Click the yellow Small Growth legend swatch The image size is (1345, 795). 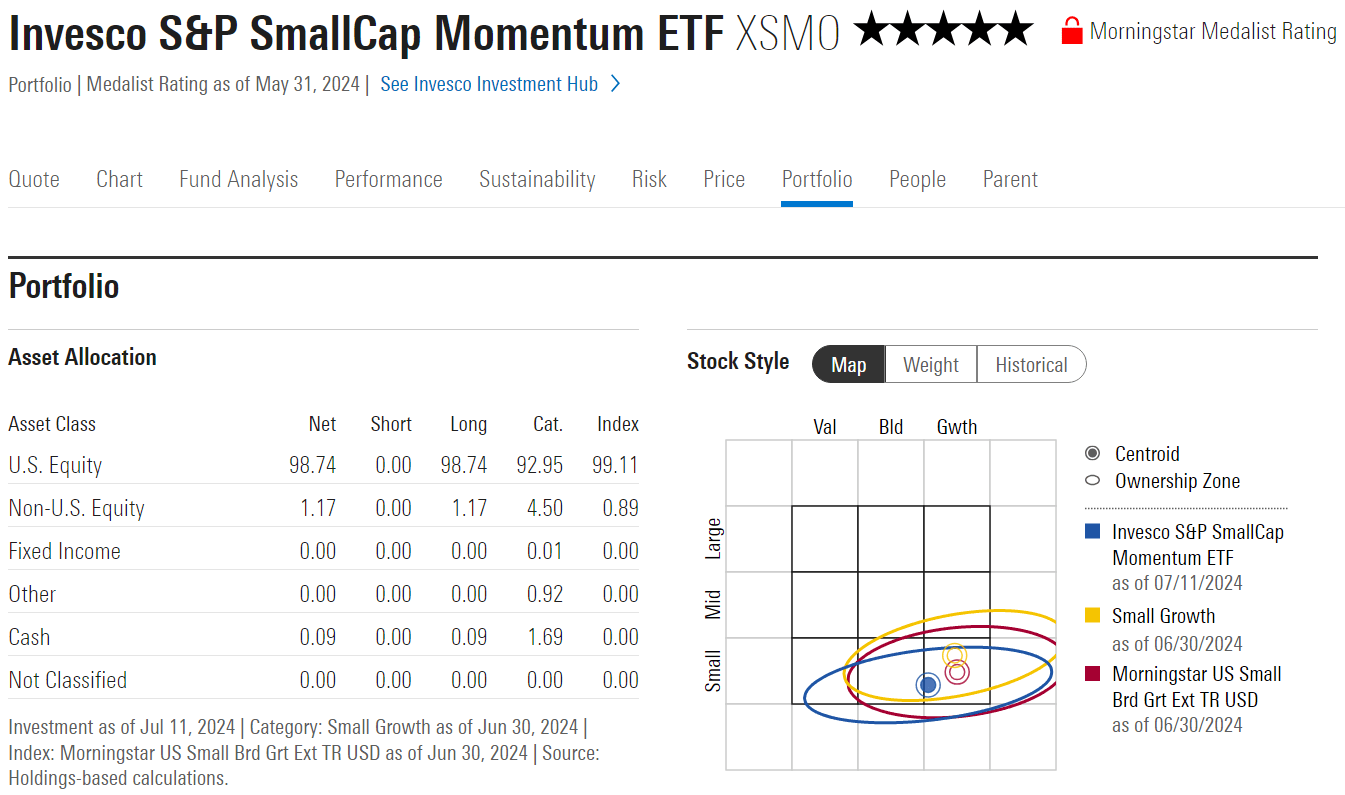(x=1093, y=616)
